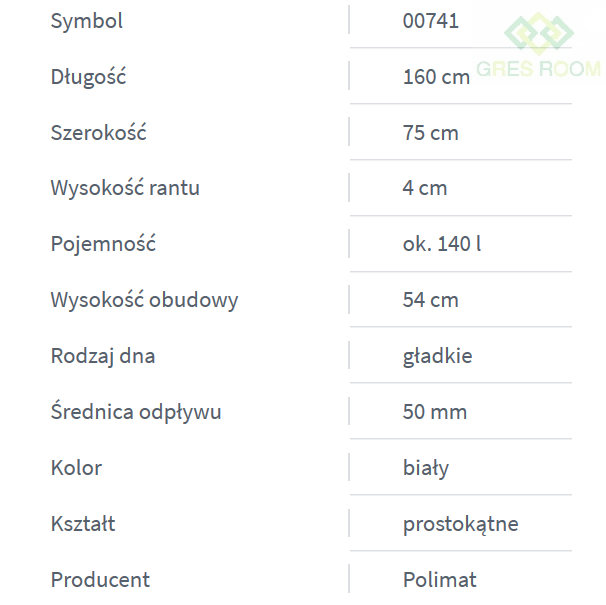
Task: Click the Symbol row label
Action: tap(87, 21)
